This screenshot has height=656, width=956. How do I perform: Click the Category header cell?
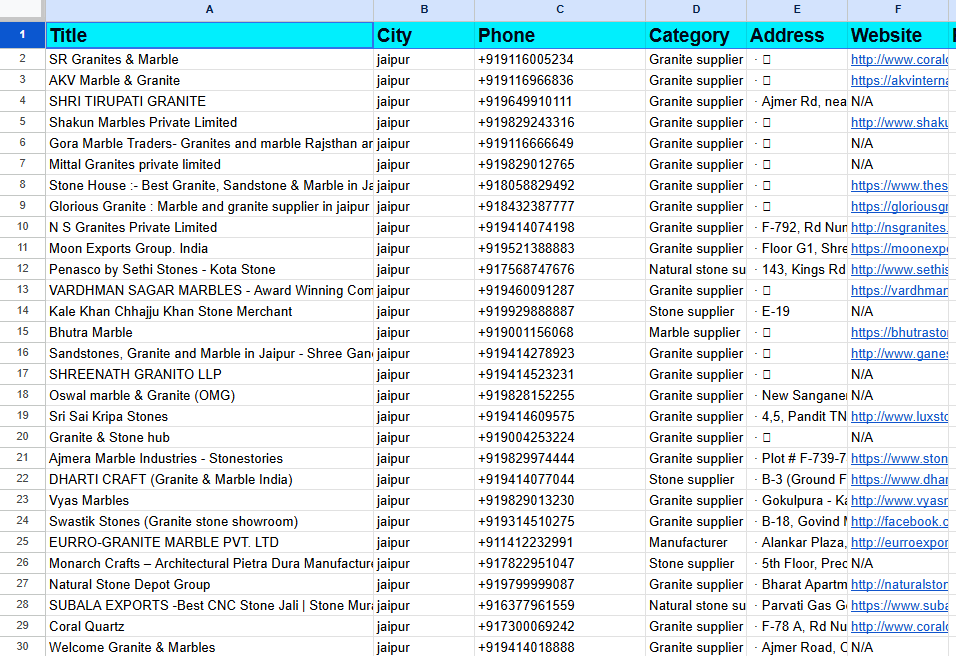pos(696,35)
